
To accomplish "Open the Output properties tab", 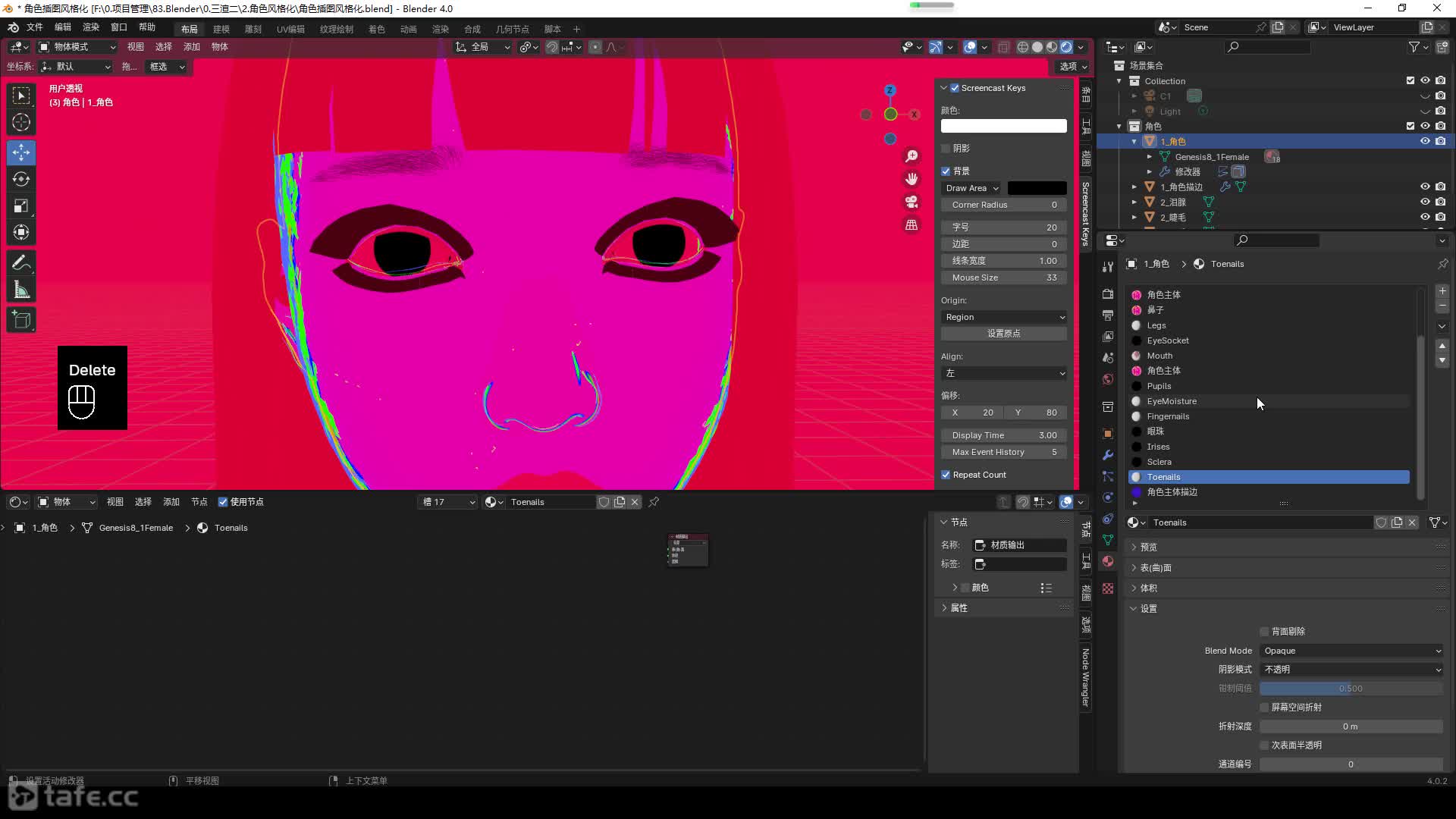I will 1108,315.
